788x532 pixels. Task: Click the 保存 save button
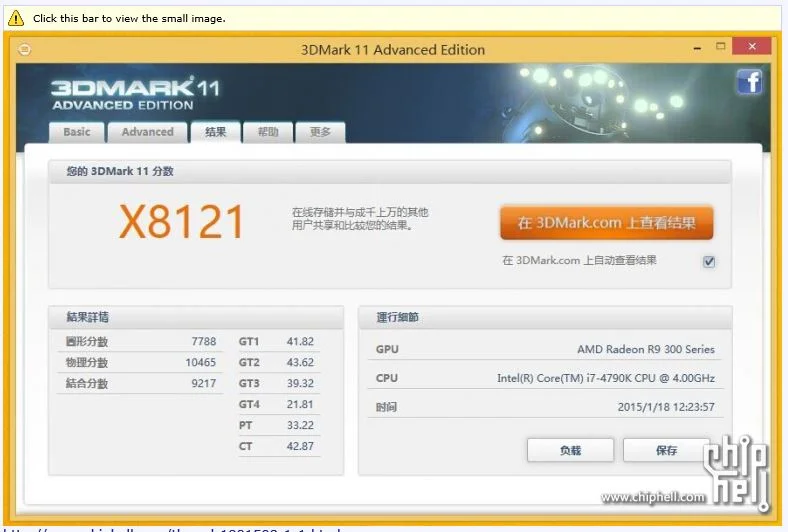tap(666, 450)
